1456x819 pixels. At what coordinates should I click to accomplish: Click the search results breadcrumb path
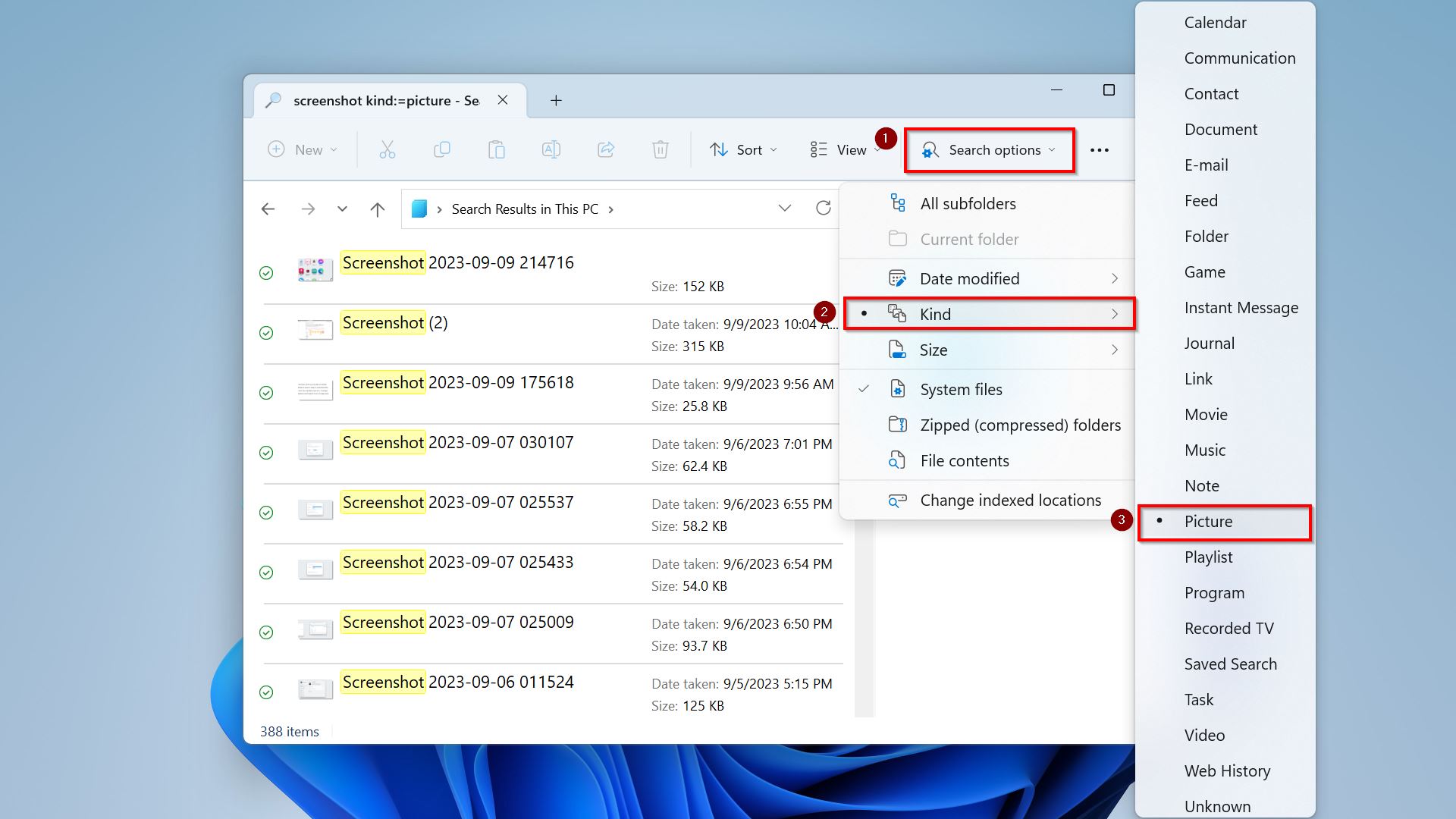pyautogui.click(x=525, y=208)
